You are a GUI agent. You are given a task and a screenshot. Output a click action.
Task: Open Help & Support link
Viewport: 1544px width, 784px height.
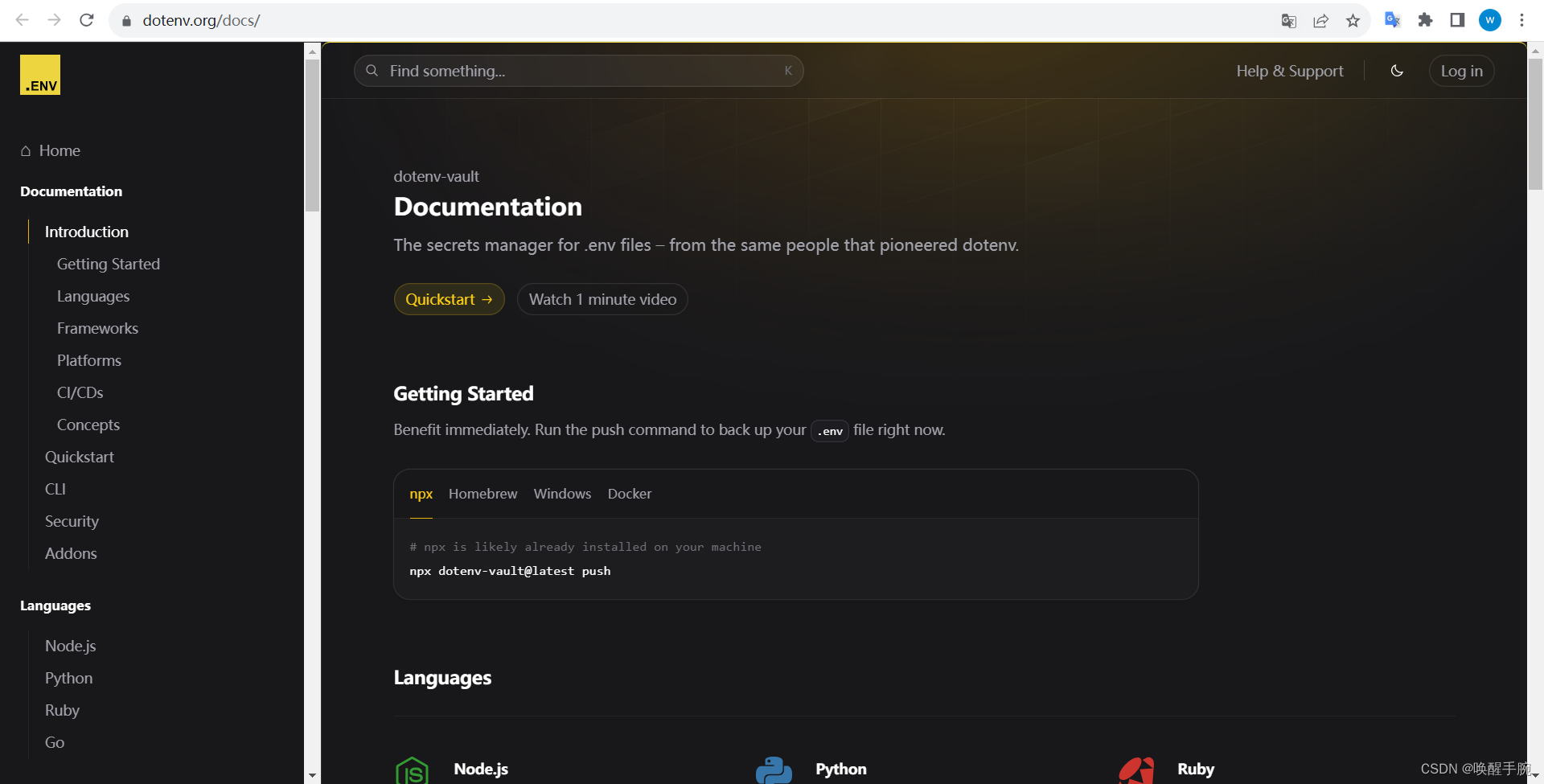click(1290, 71)
